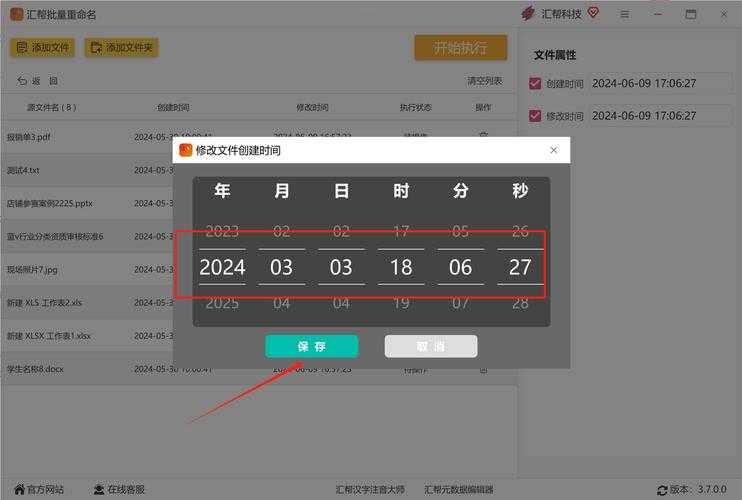
Task: Click the heart icon beside 汇帮科技
Action: 593,12
